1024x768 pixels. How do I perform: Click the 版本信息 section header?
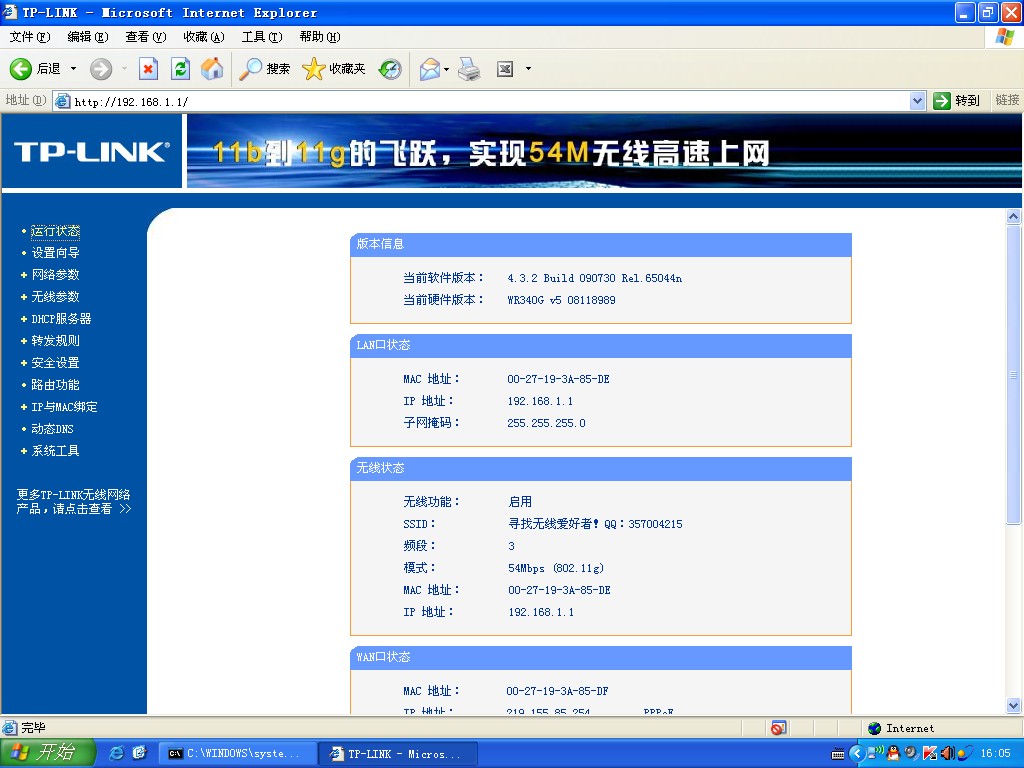click(x=601, y=244)
